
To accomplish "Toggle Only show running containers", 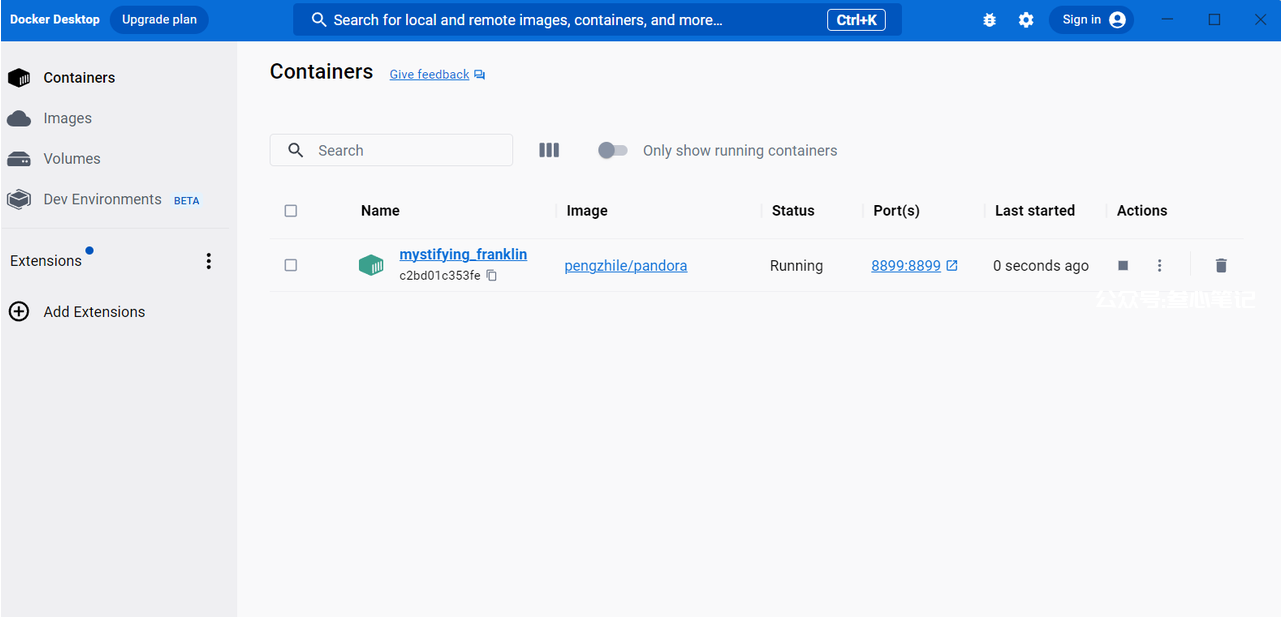I will pos(613,150).
